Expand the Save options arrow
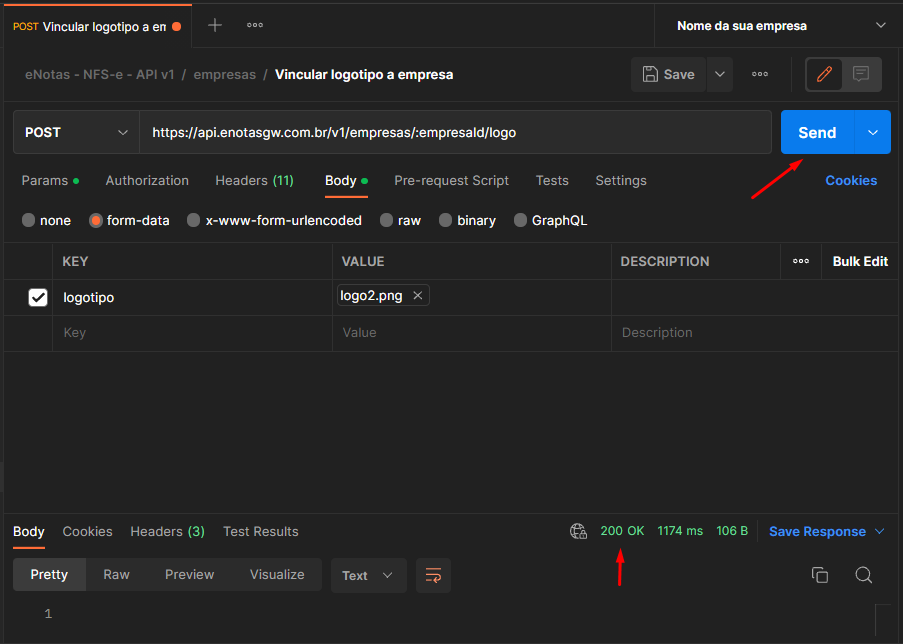The width and height of the screenshot is (903, 644). [720, 74]
